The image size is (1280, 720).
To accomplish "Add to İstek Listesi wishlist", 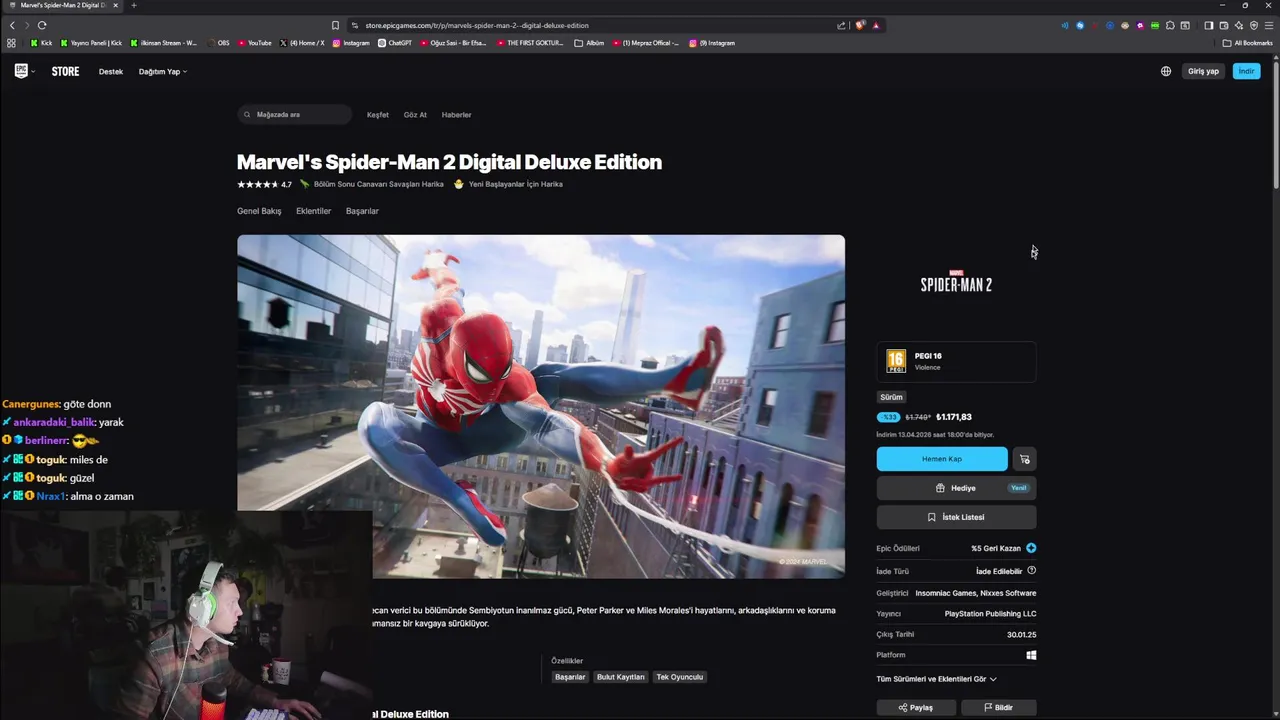I will pos(956,517).
